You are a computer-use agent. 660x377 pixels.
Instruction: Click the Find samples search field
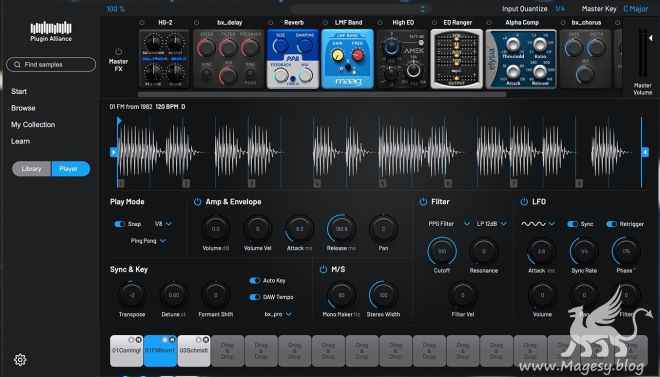(x=51, y=64)
